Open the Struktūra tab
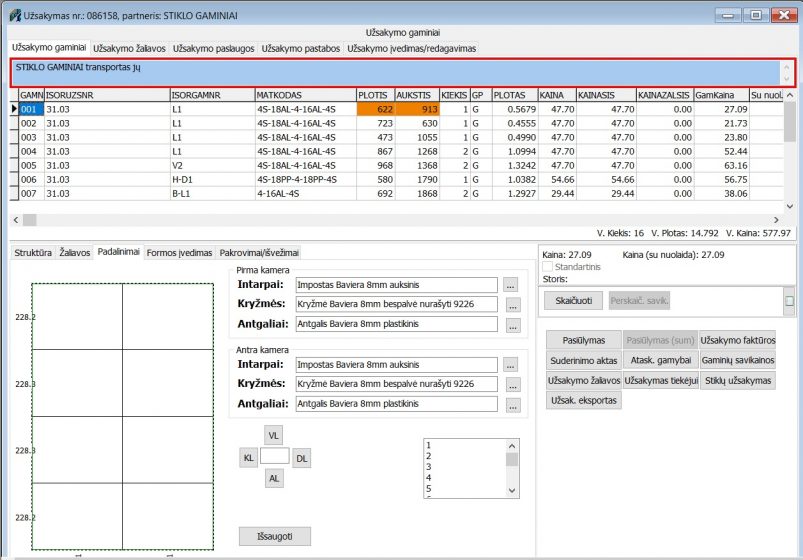This screenshot has height=560, width=803. point(32,253)
